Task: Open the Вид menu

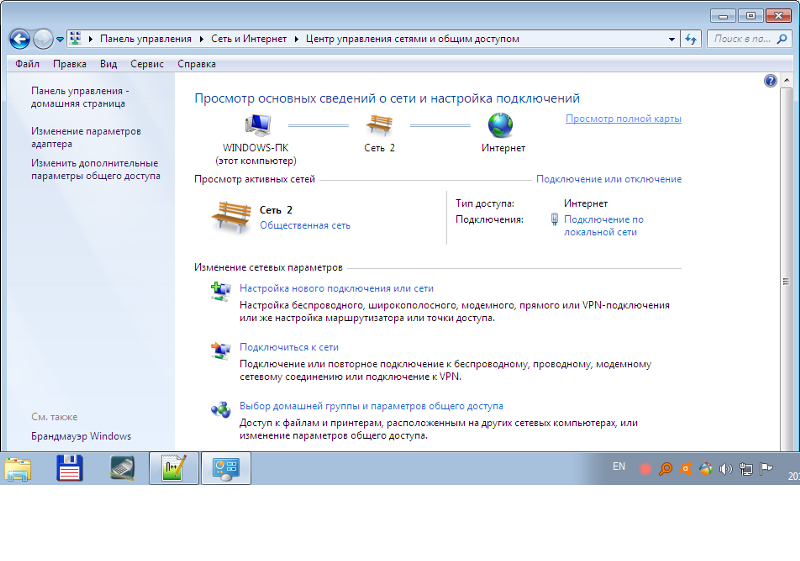Action: pyautogui.click(x=108, y=64)
